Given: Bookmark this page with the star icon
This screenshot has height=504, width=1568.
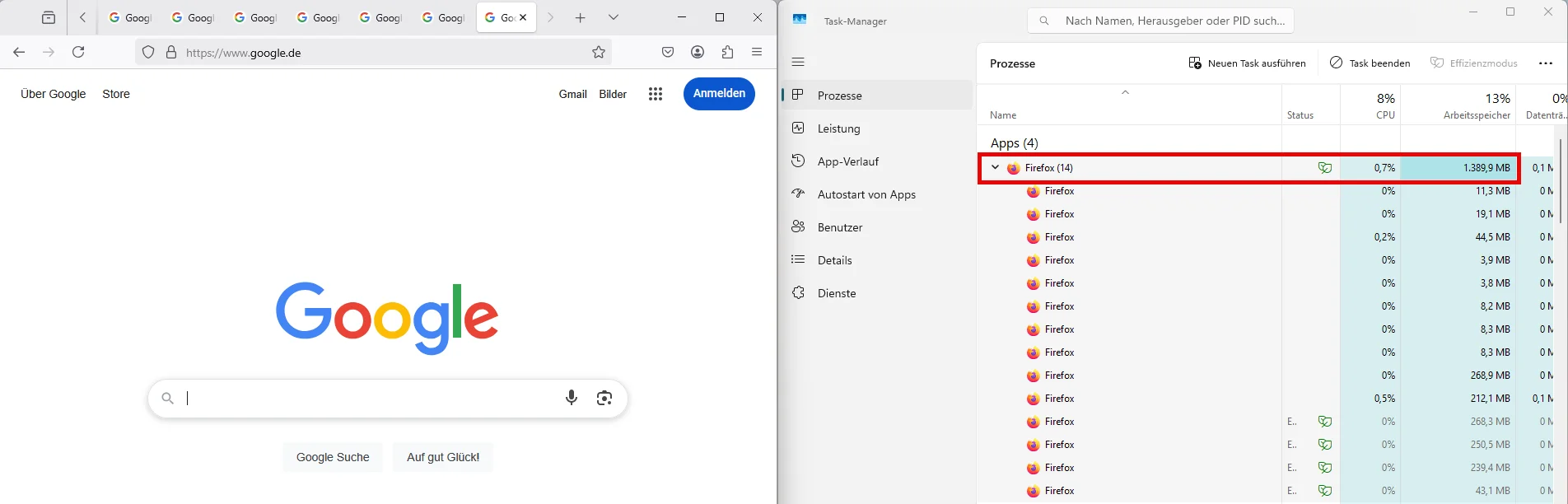Looking at the screenshot, I should pos(599,52).
